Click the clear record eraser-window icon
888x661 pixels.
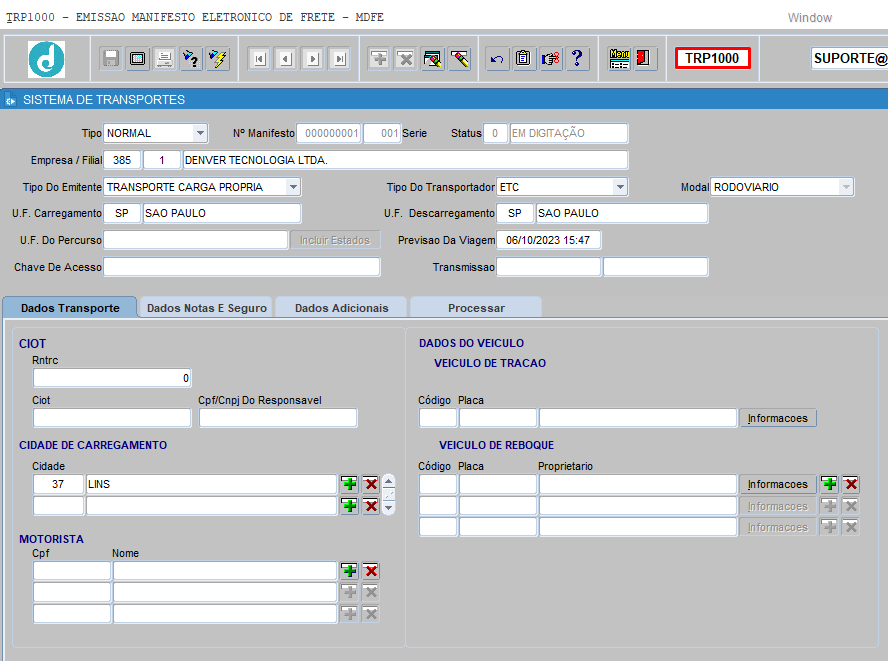[x=433, y=58]
